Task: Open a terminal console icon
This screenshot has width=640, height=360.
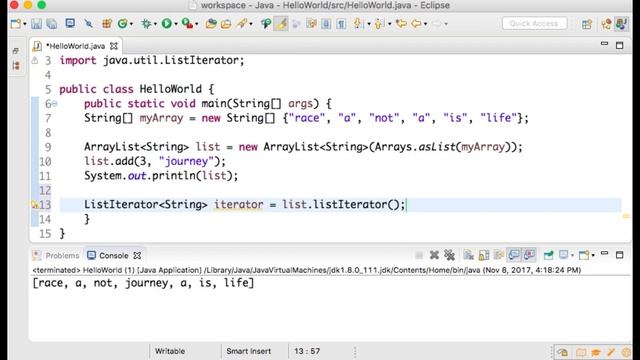Action: pyautogui.click(x=70, y=23)
